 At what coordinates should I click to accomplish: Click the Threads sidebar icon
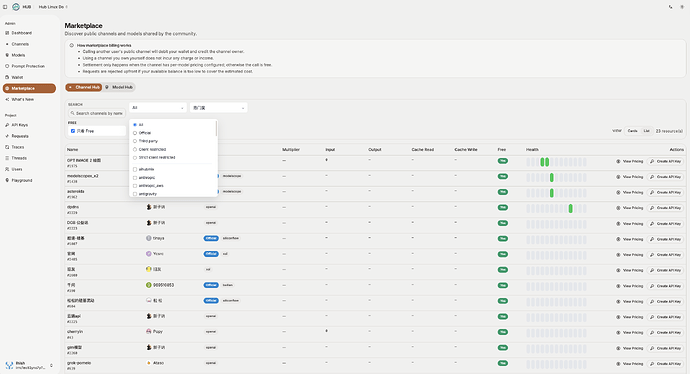pyautogui.click(x=7, y=158)
